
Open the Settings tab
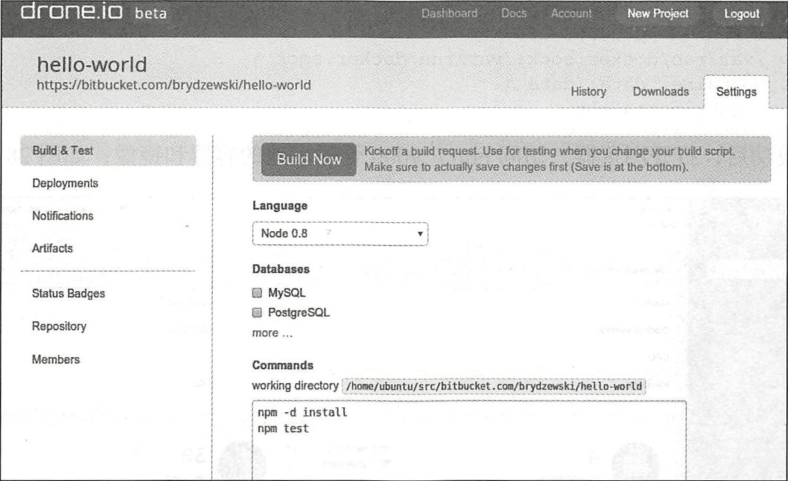pos(736,92)
